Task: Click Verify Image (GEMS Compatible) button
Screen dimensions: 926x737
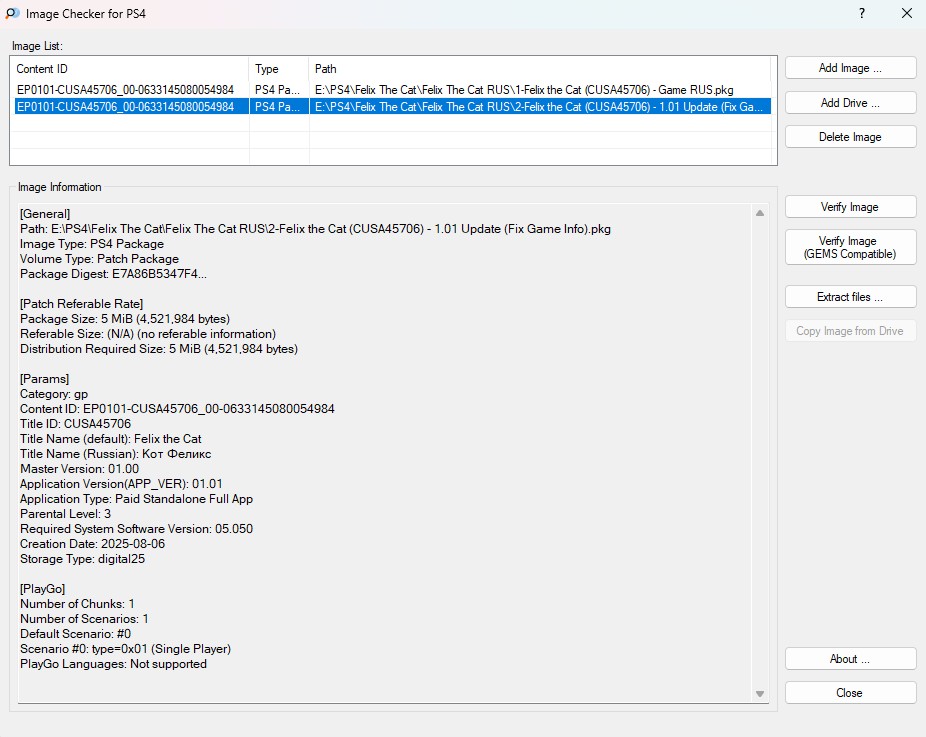Action: pyautogui.click(x=850, y=247)
